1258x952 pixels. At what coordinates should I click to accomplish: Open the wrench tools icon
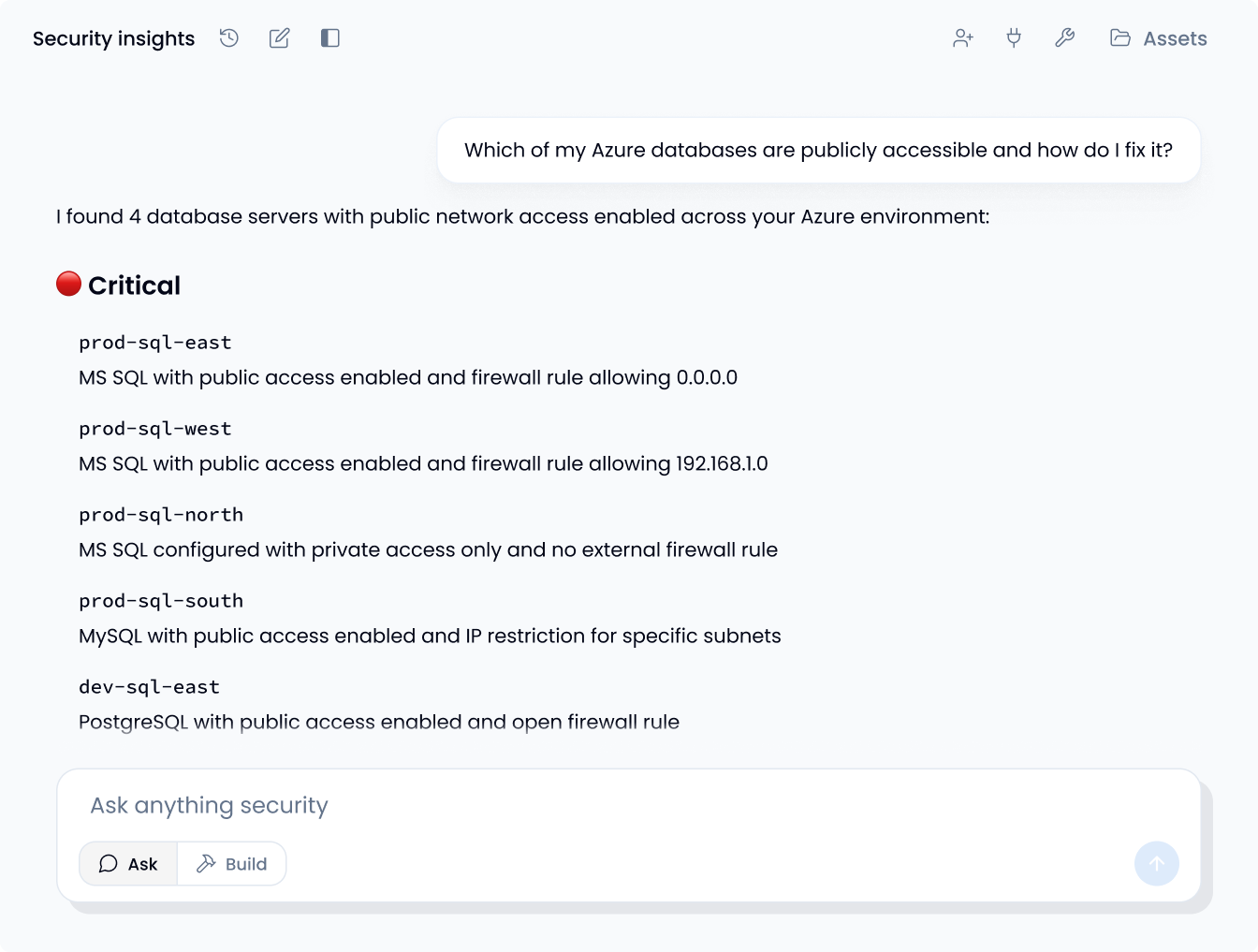click(1064, 38)
